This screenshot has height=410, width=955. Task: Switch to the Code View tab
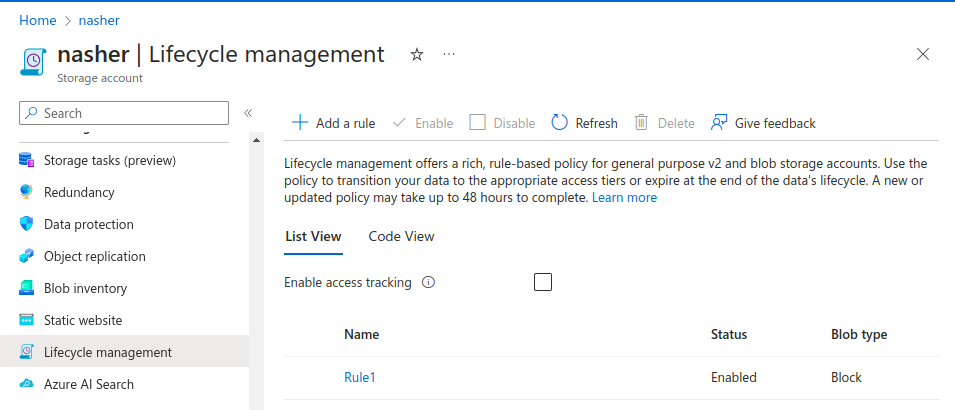pyautogui.click(x=401, y=237)
